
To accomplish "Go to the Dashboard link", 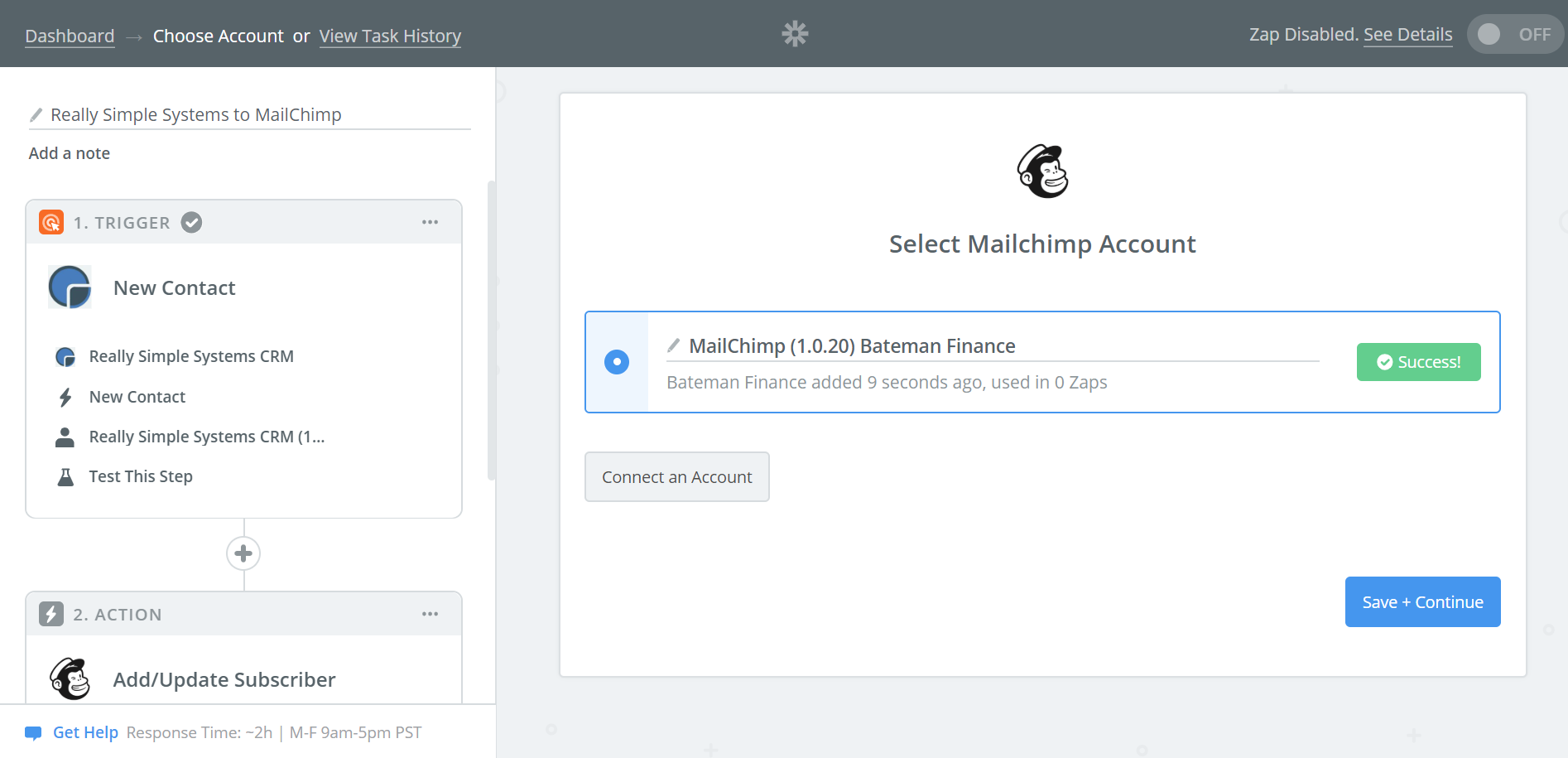I will (x=70, y=36).
